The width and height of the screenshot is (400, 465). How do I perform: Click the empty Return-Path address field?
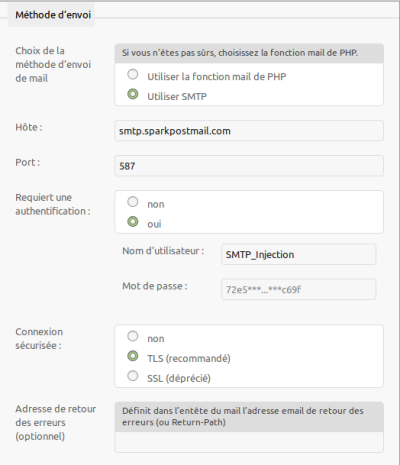(249, 442)
